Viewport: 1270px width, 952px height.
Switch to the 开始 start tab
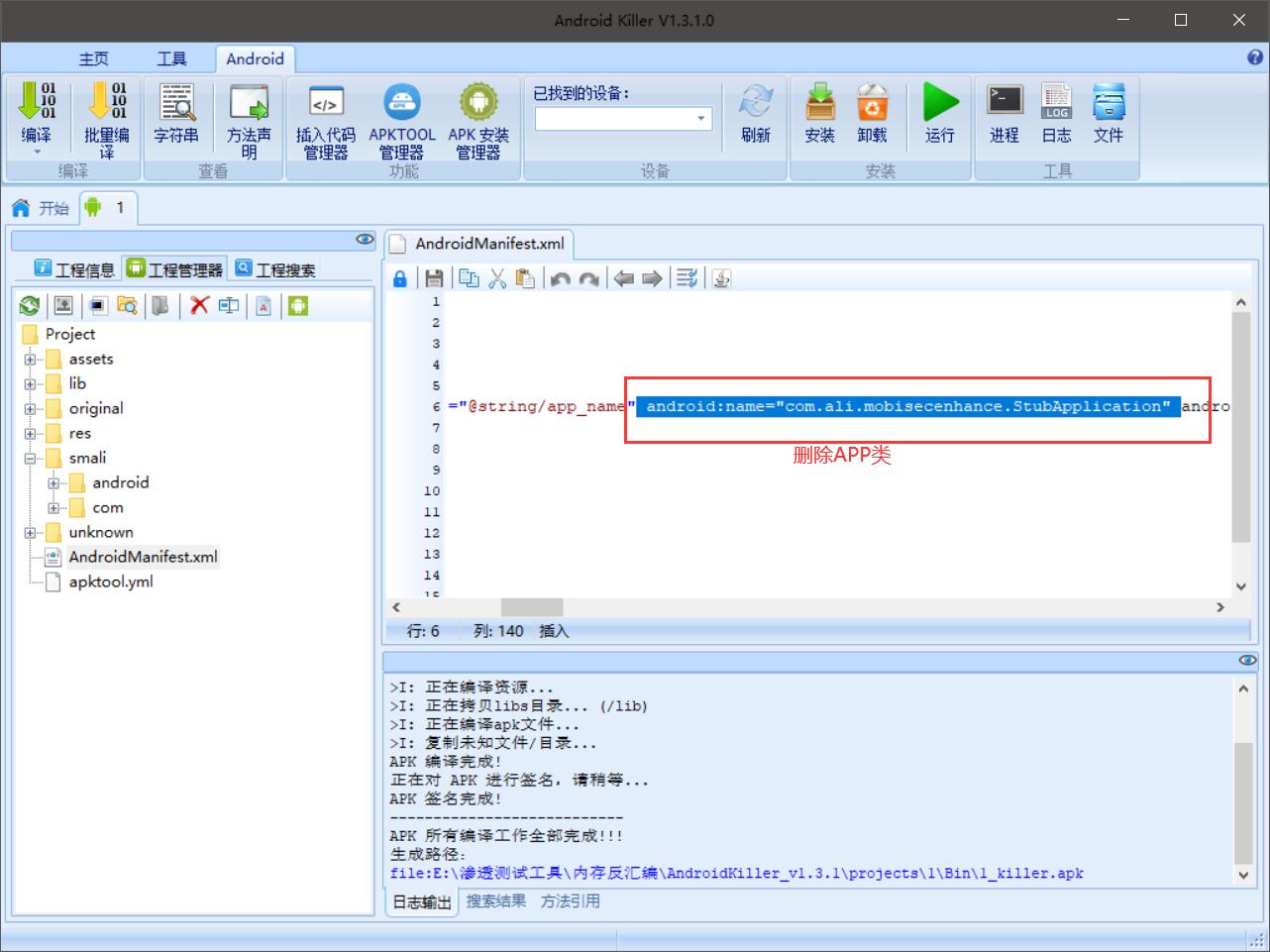tap(41, 208)
